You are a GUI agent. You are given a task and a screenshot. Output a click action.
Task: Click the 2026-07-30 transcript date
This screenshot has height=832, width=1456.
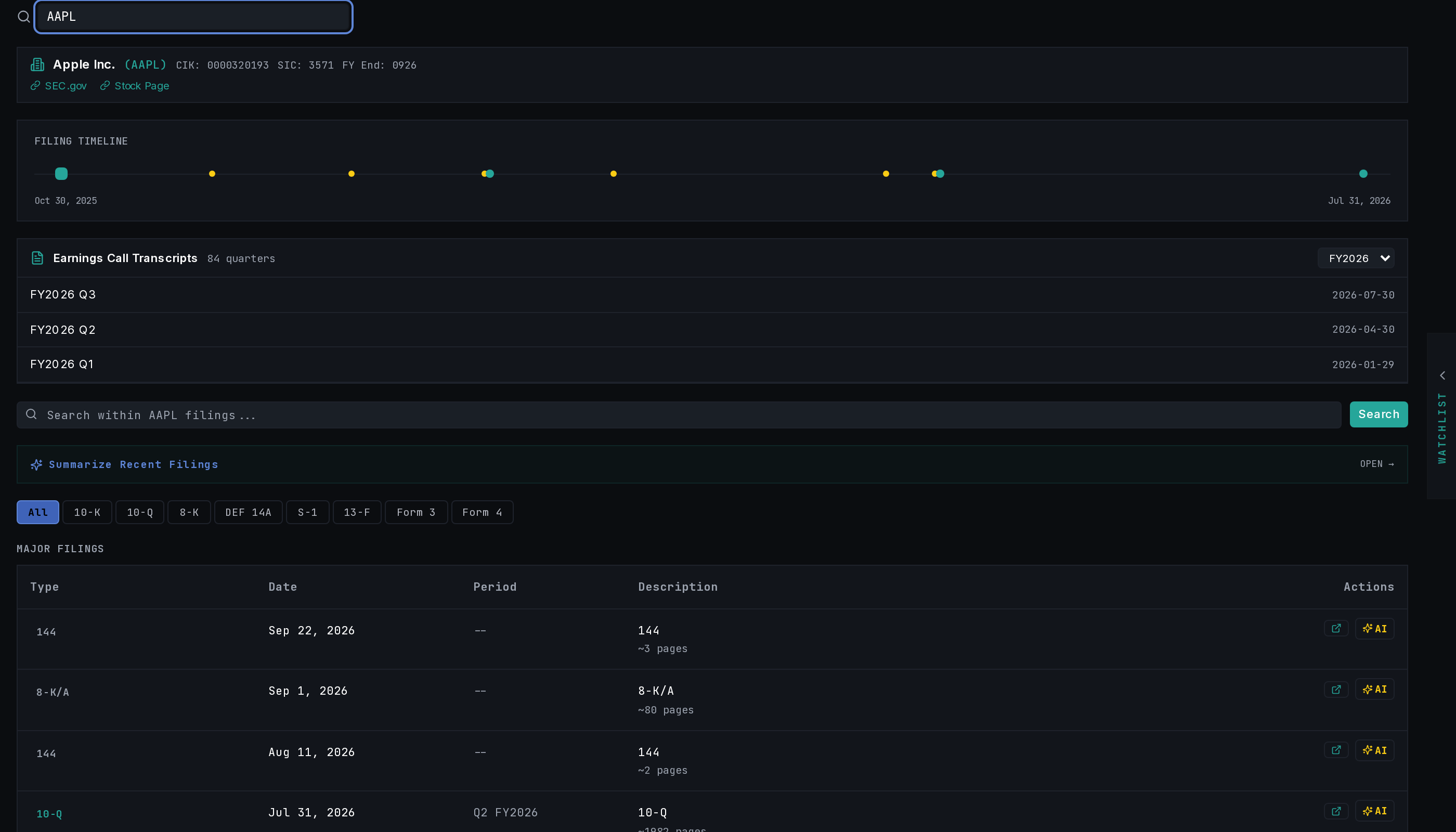1363,295
